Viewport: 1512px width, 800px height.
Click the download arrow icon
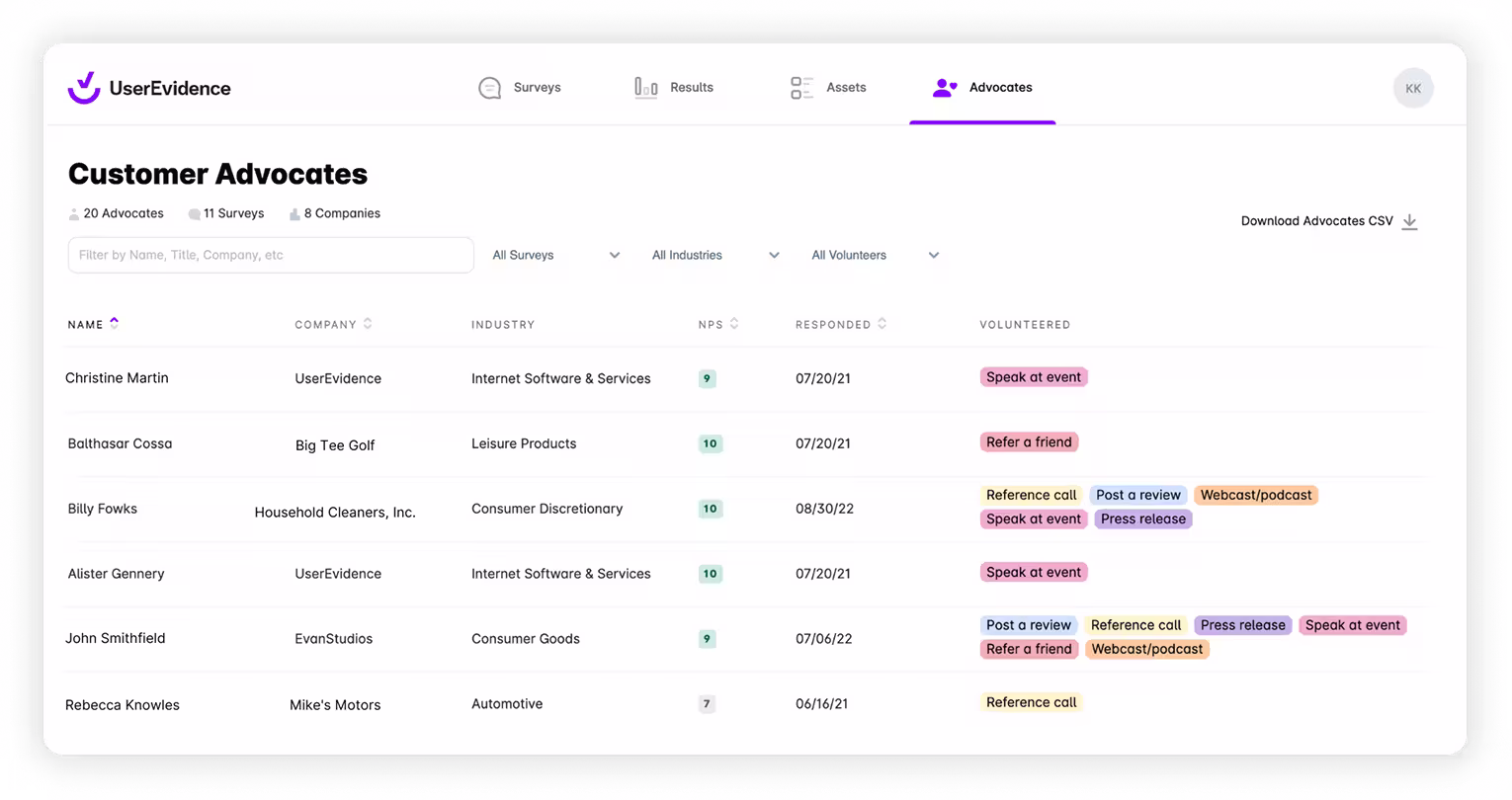pos(1410,221)
